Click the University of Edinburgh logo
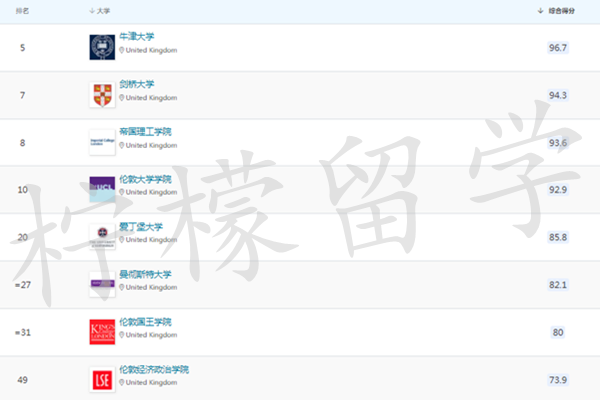 (x=102, y=237)
